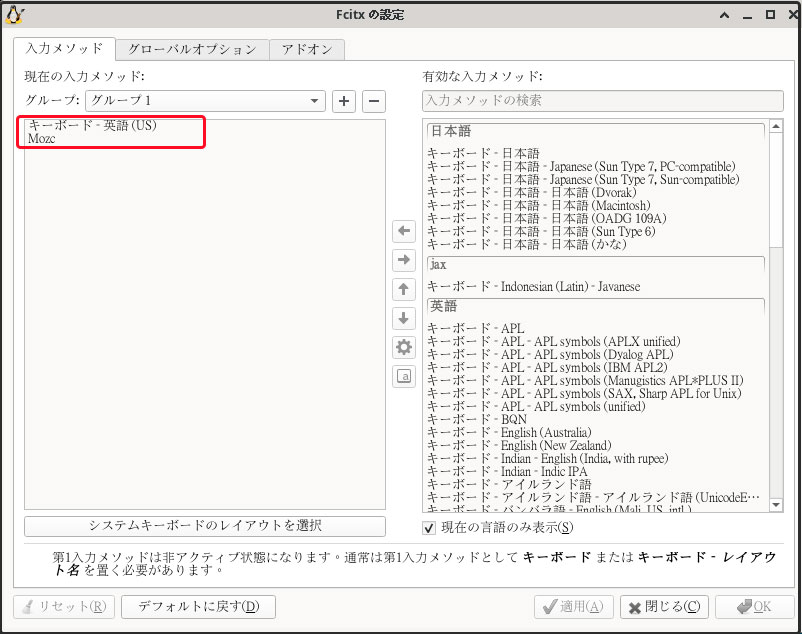Image resolution: width=802 pixels, height=634 pixels.
Task: Click the penguin application icon in title bar
Action: coord(14,15)
